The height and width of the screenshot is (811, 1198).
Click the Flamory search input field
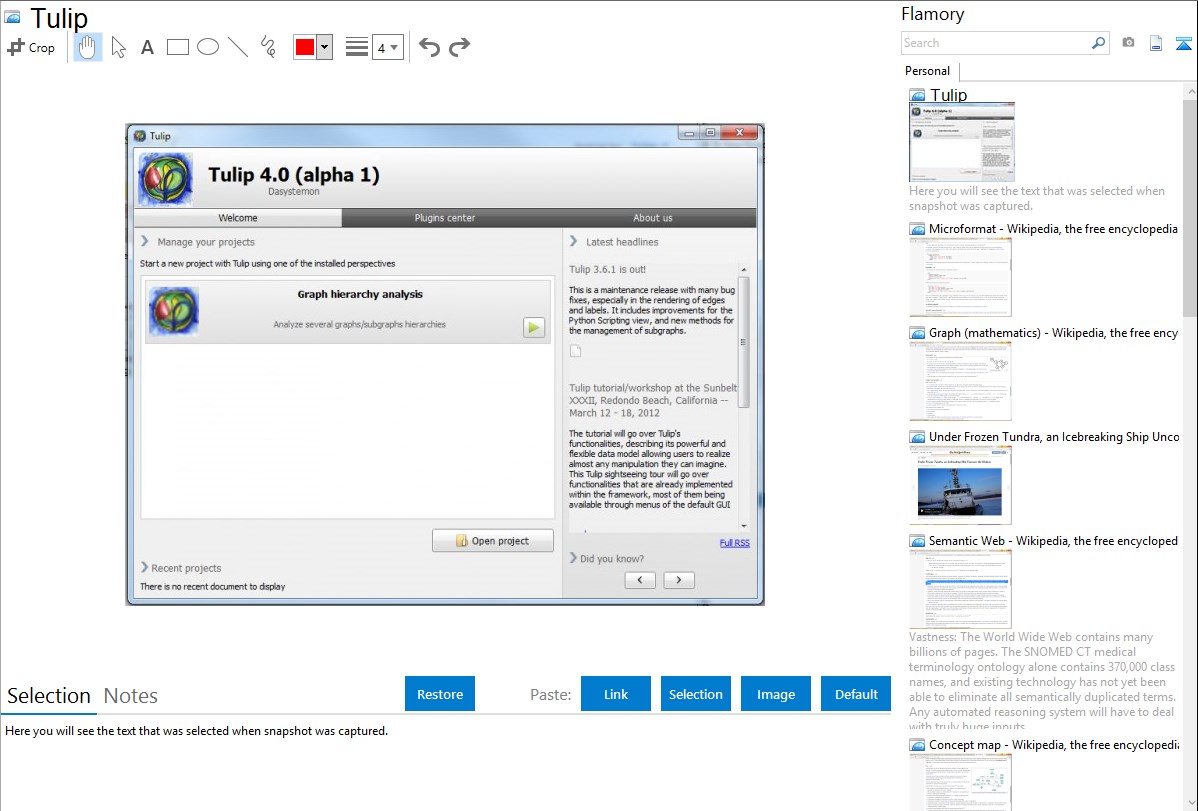995,43
